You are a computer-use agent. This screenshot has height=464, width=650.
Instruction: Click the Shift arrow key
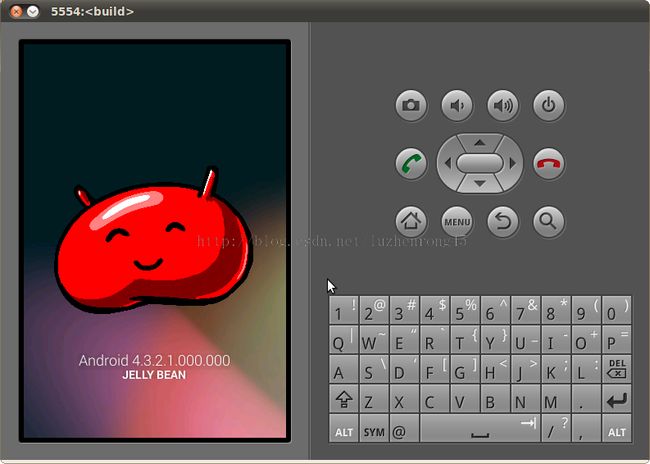tap(344, 399)
